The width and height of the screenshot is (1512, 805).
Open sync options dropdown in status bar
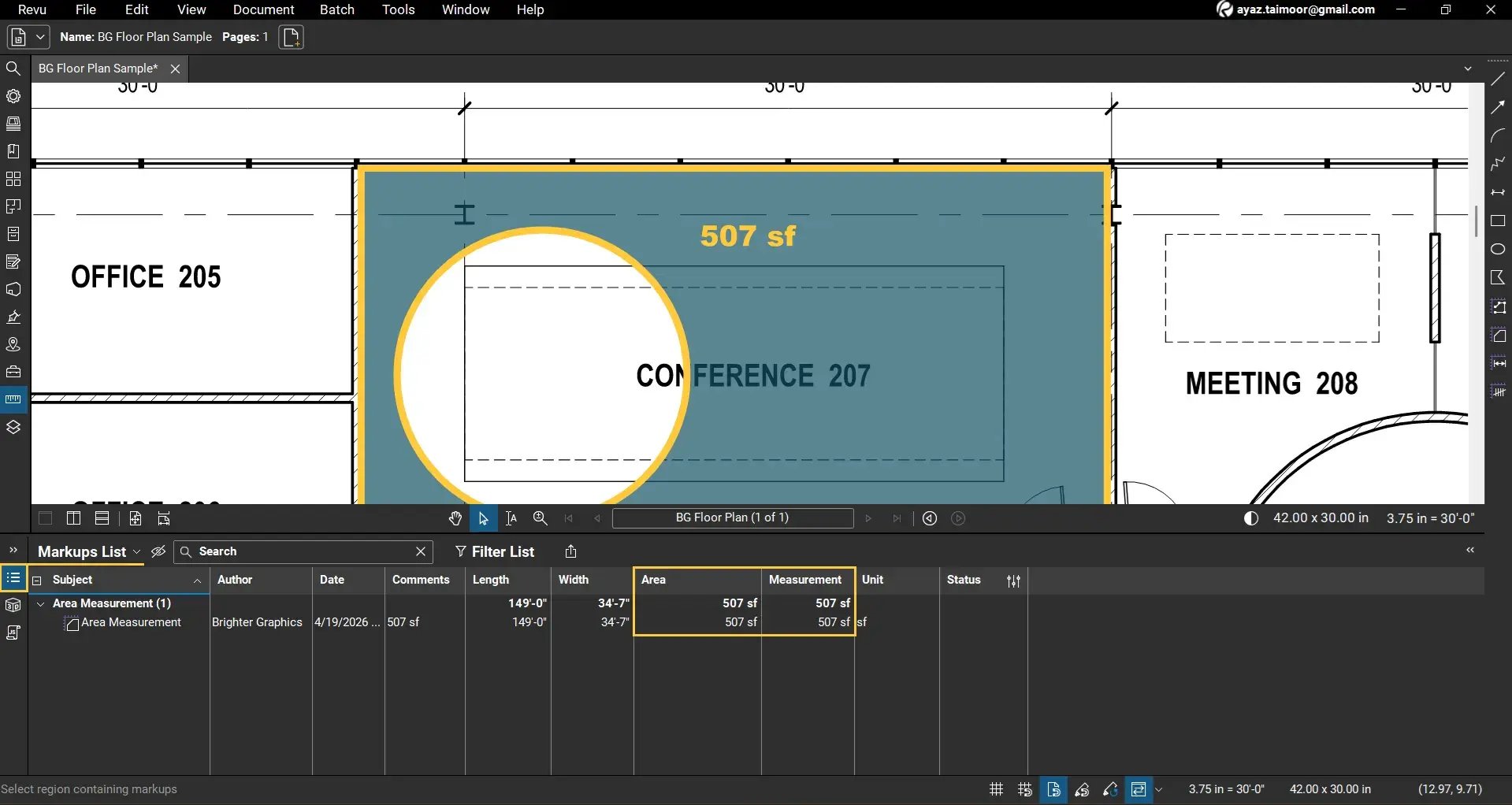pos(1158,789)
